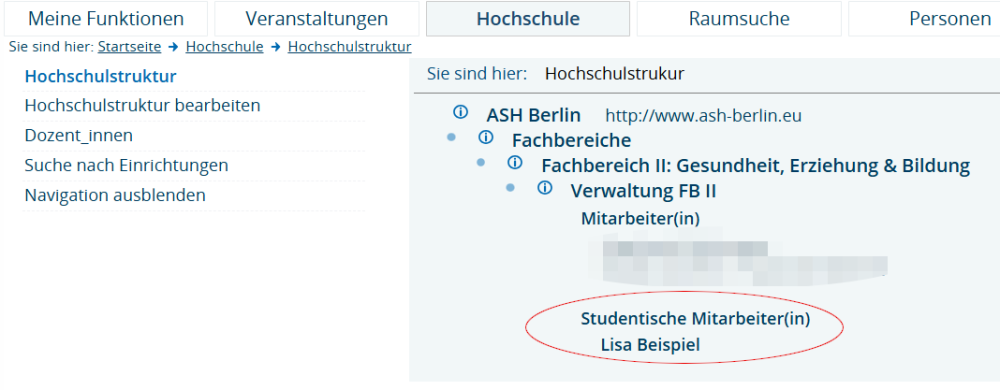Go to the Raumsuche tab

(739, 18)
